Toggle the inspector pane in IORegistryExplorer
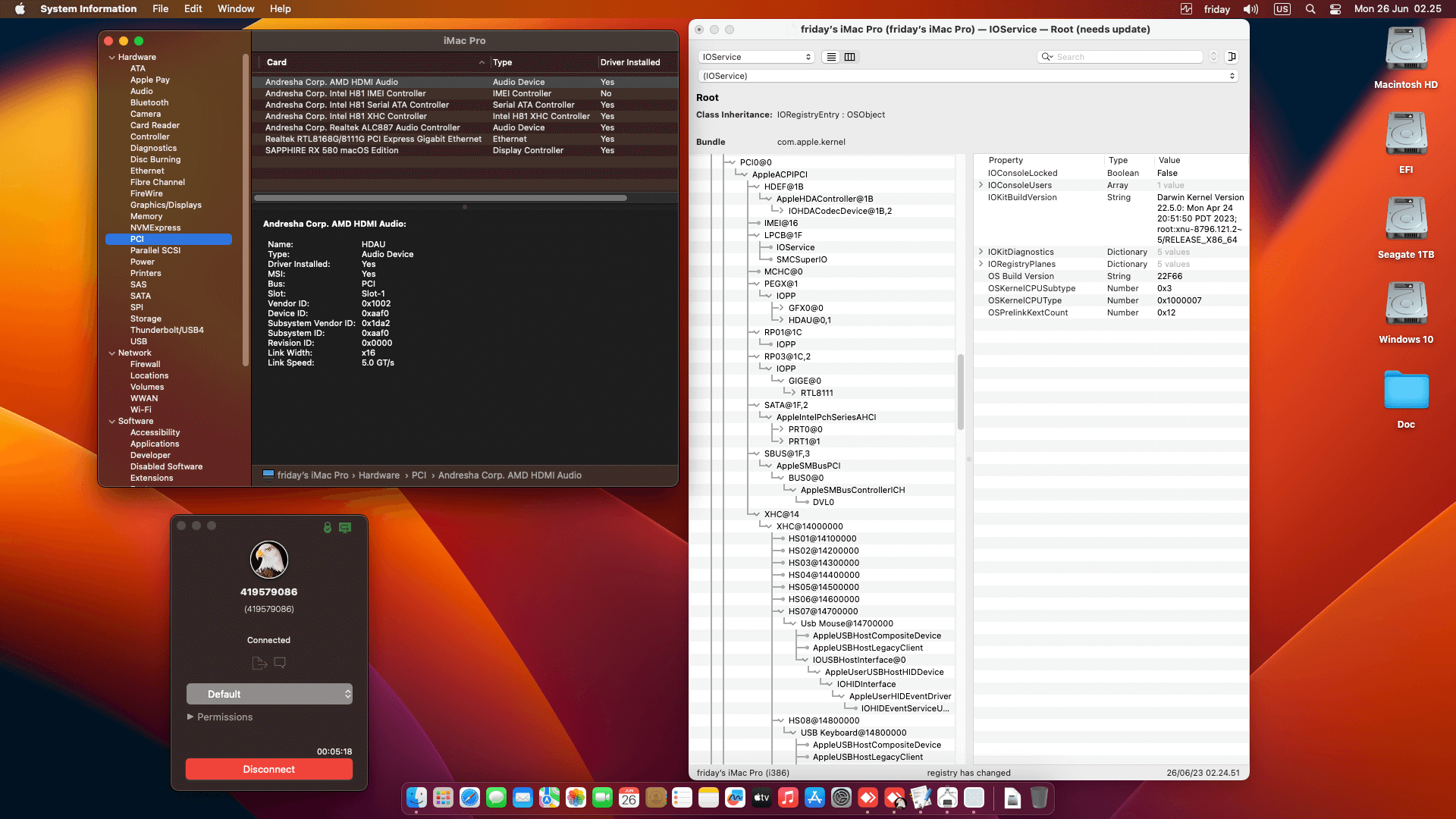 [x=1232, y=57]
